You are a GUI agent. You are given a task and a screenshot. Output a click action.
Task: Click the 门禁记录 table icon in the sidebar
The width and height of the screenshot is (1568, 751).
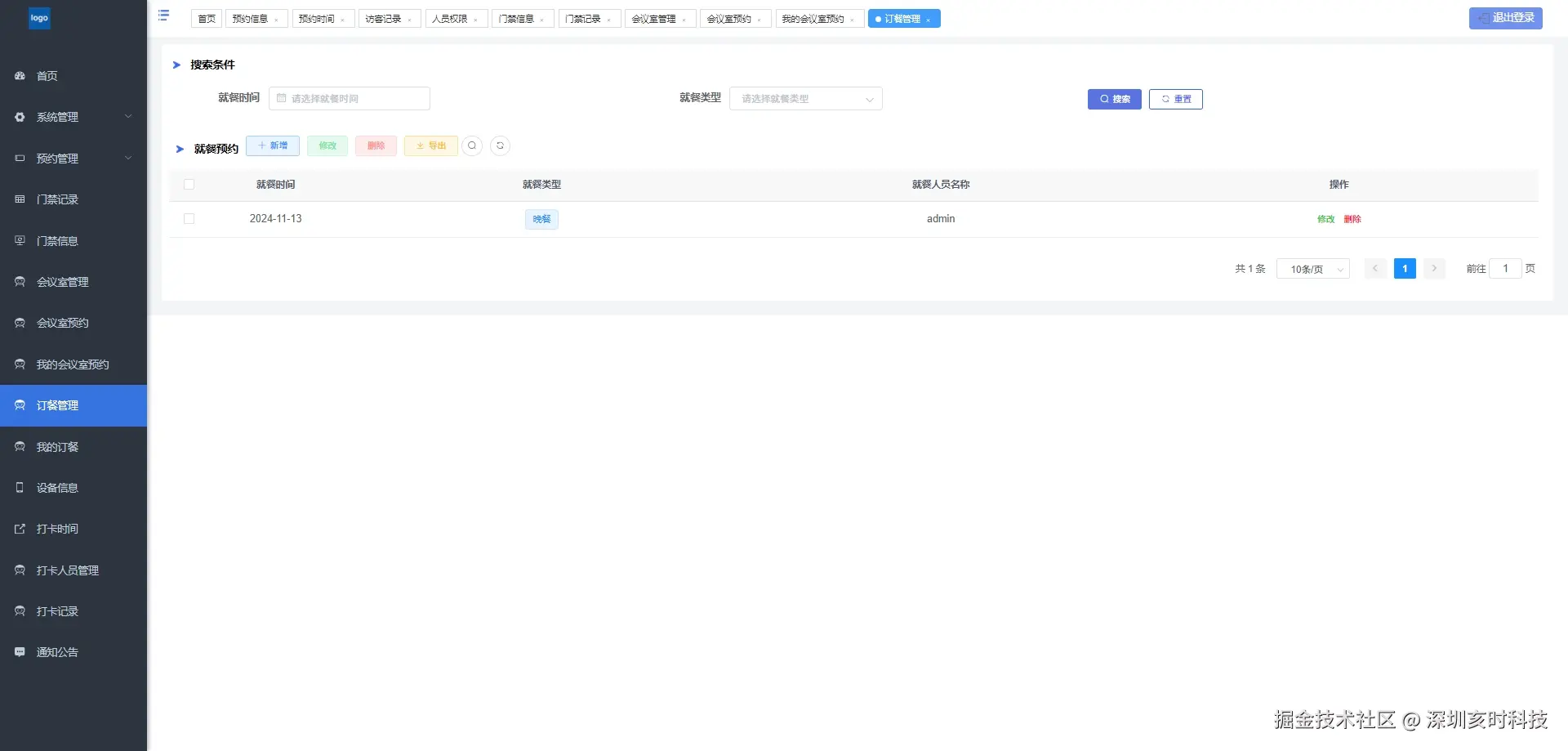pyautogui.click(x=20, y=199)
